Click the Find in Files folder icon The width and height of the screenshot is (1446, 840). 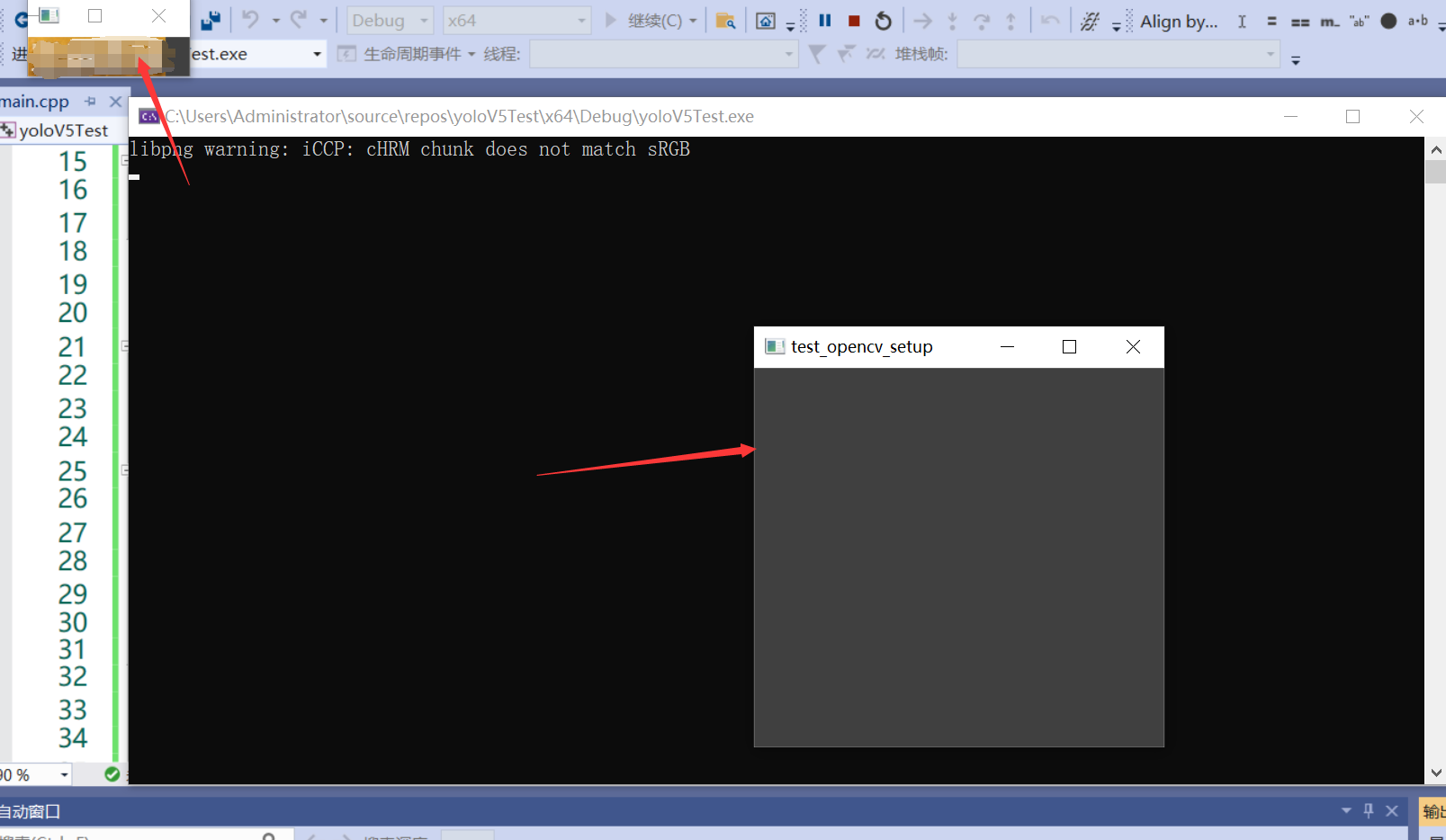[725, 20]
